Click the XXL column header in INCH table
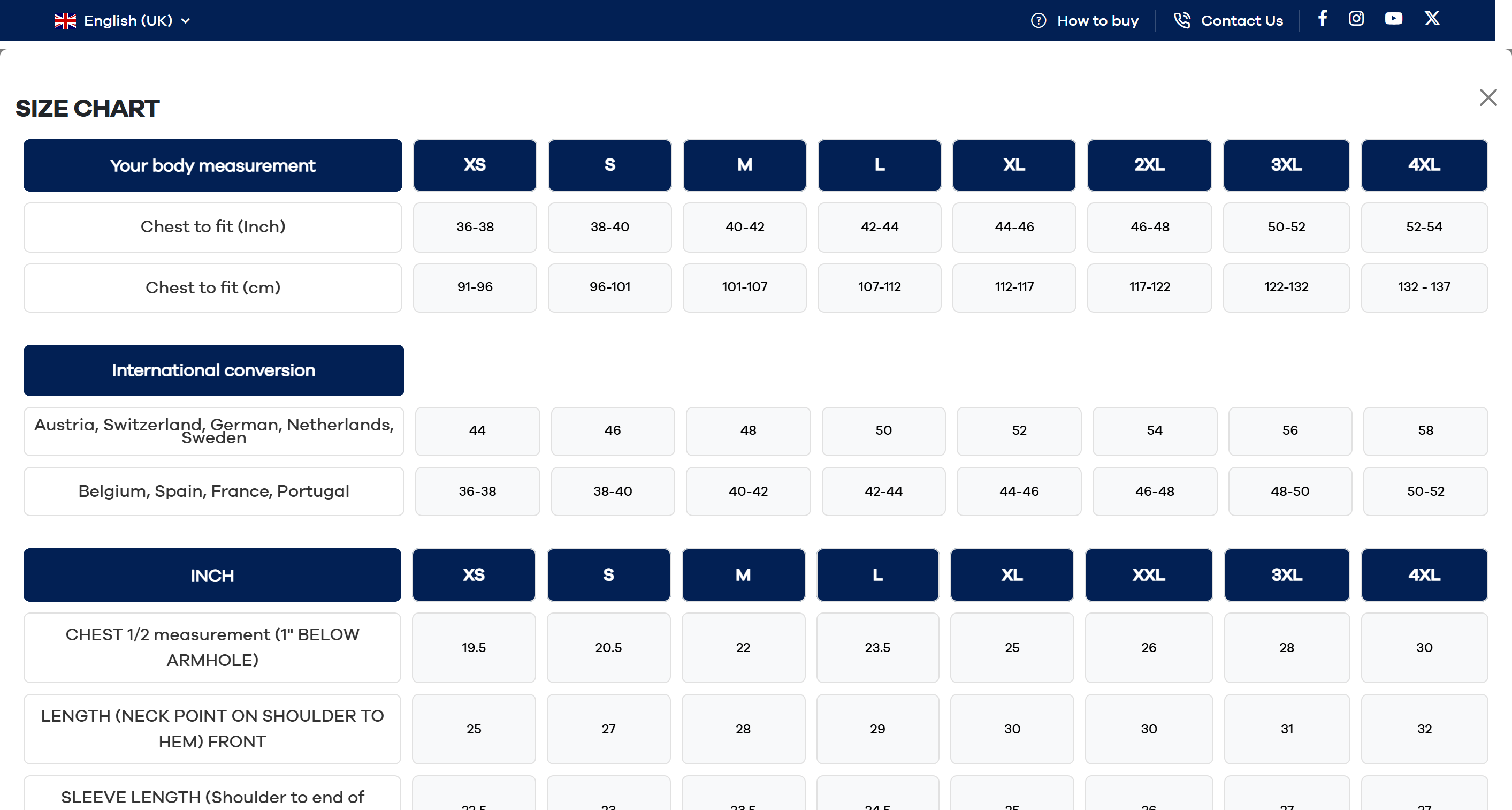This screenshot has height=810, width=1512. [1148, 574]
